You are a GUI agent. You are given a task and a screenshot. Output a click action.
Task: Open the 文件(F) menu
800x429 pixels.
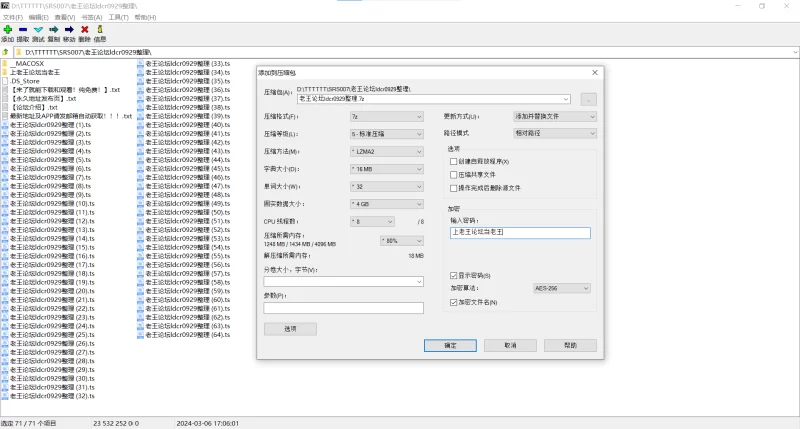[x=13, y=17]
